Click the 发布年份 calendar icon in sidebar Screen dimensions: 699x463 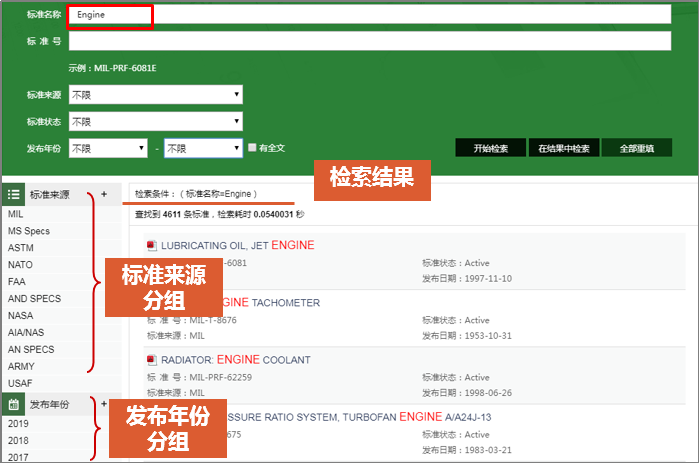(14, 404)
